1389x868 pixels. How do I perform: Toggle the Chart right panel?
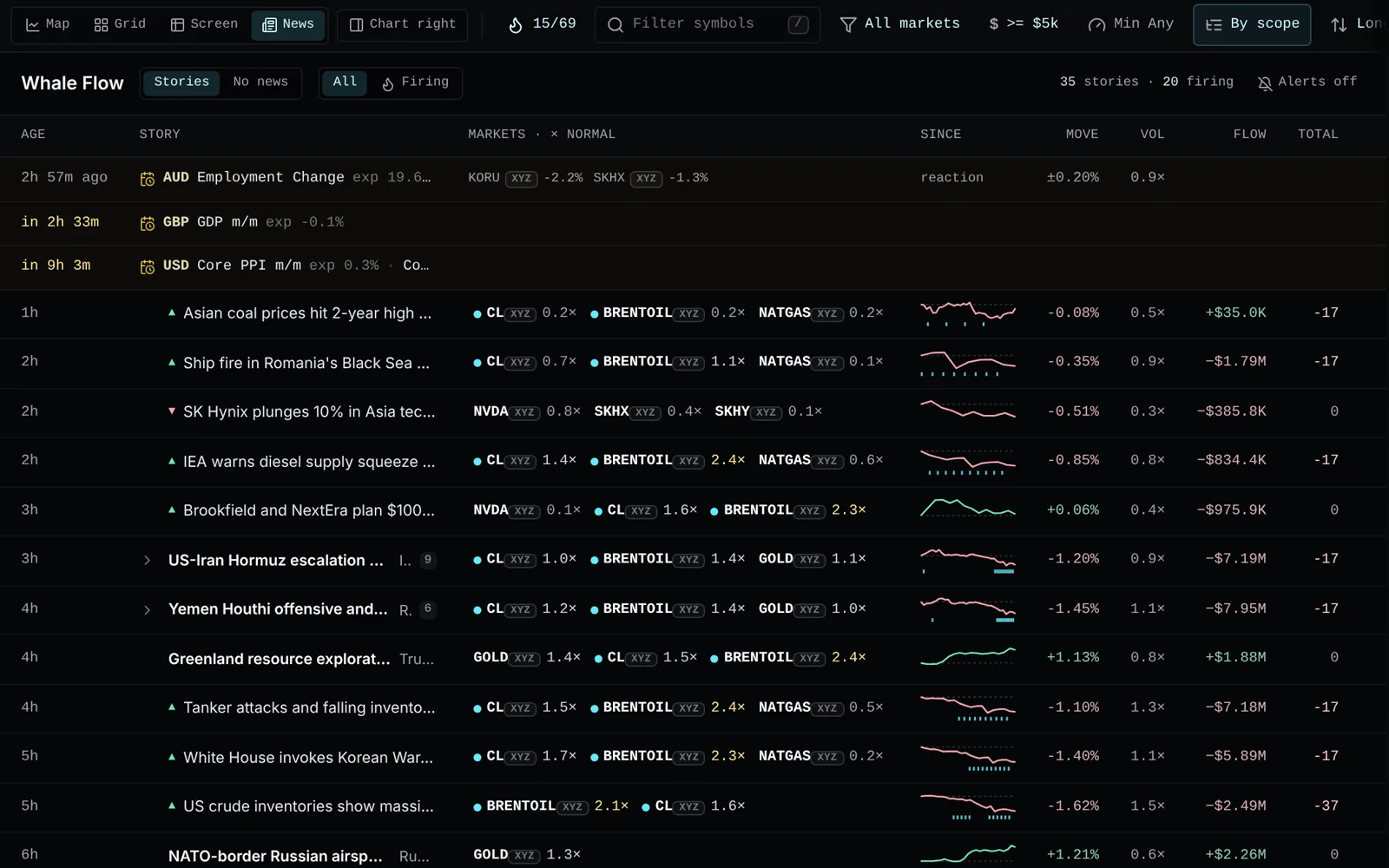pos(402,24)
